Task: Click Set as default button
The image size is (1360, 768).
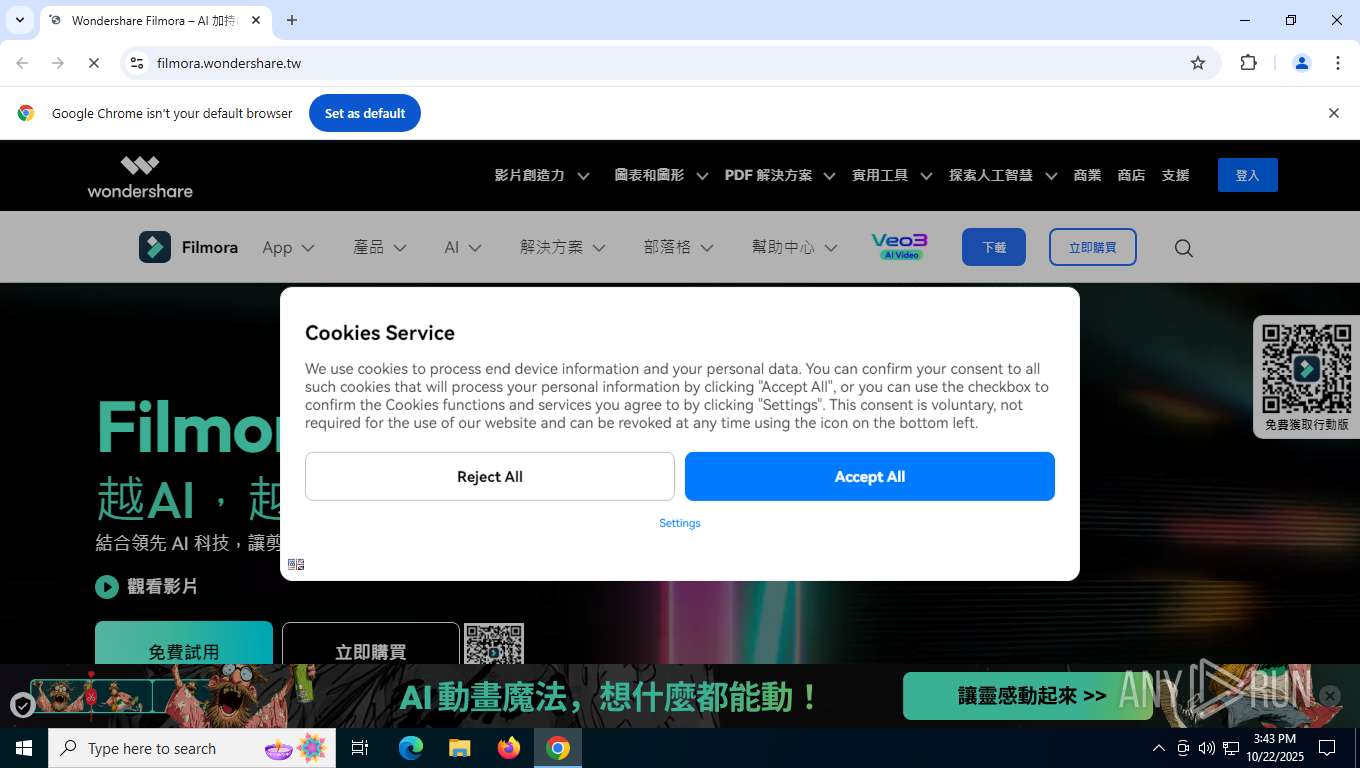Action: click(x=365, y=113)
